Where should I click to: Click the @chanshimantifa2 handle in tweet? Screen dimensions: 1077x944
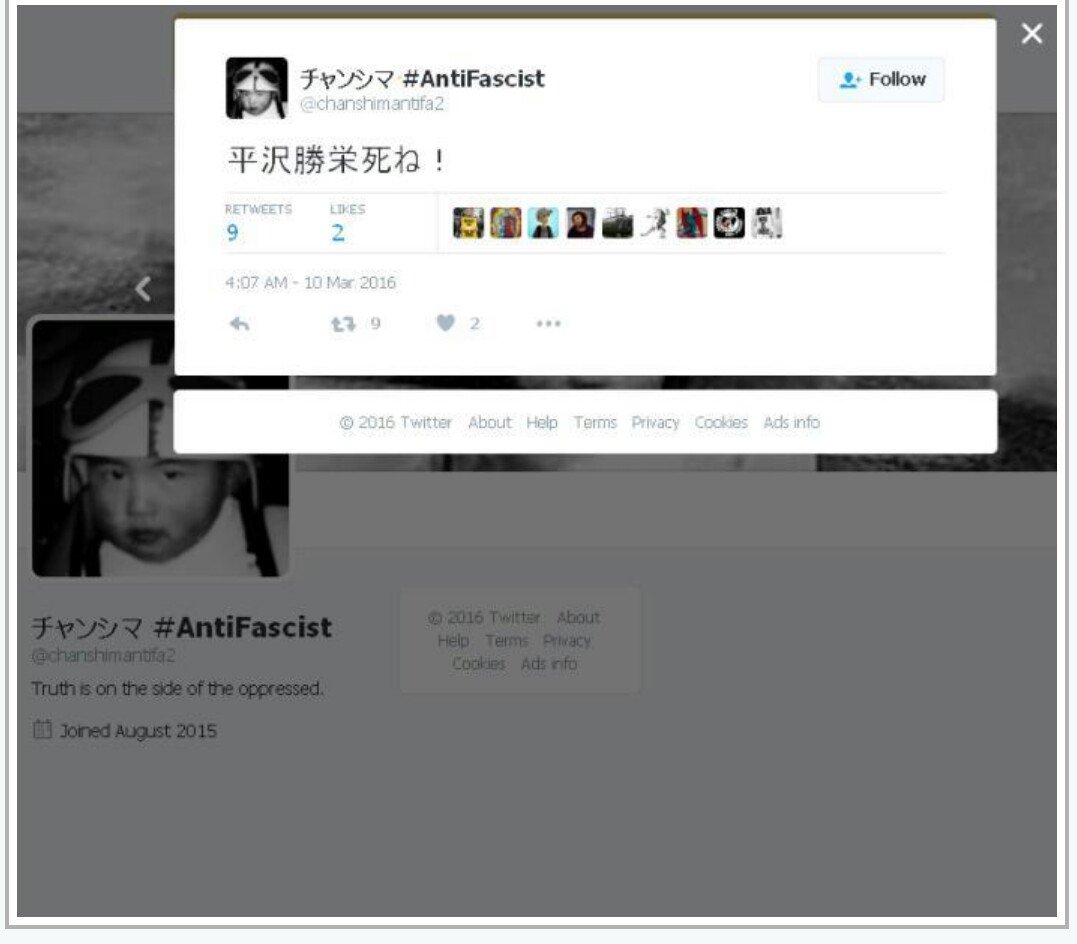coord(372,104)
